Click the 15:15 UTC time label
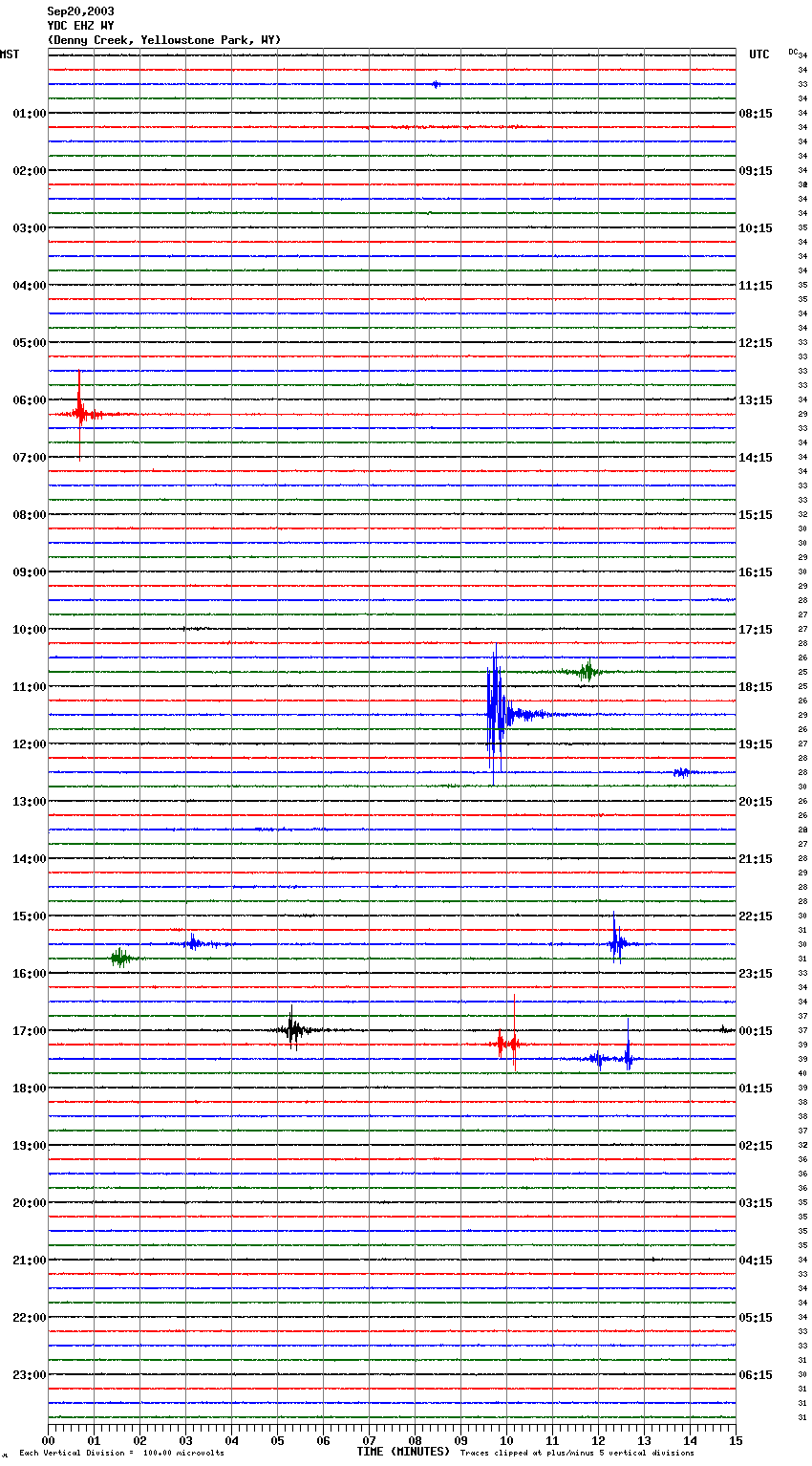 756,515
